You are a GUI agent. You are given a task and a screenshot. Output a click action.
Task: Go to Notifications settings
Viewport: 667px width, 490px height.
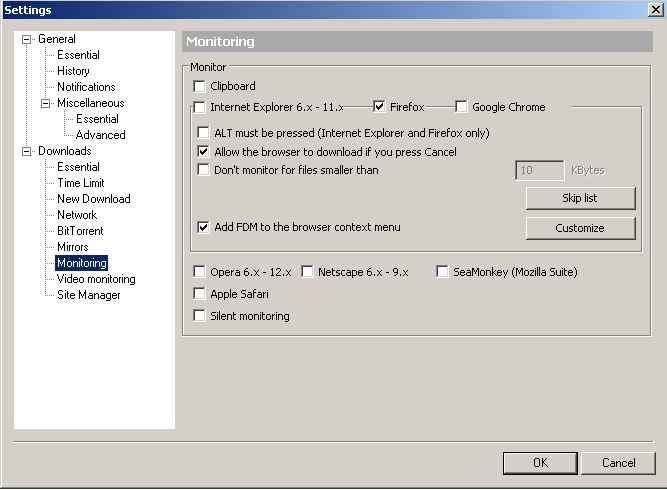click(86, 87)
